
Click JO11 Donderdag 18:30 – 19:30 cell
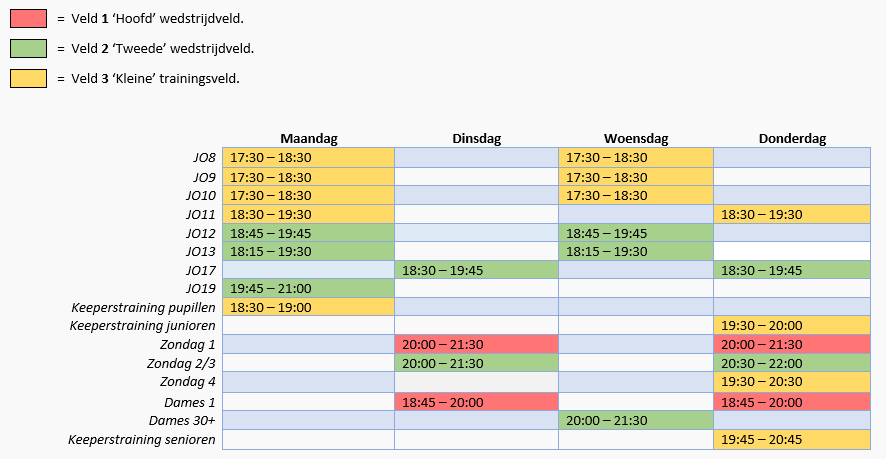click(x=792, y=214)
